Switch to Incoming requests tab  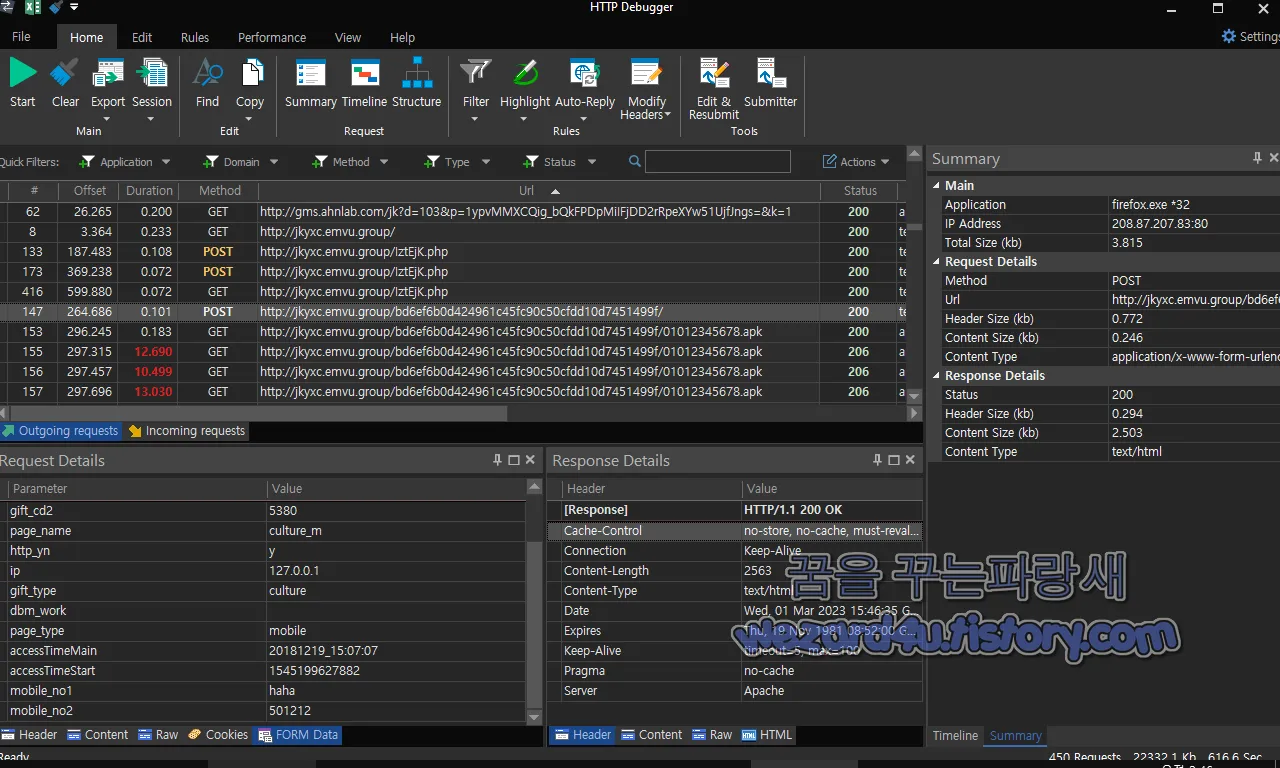[186, 431]
